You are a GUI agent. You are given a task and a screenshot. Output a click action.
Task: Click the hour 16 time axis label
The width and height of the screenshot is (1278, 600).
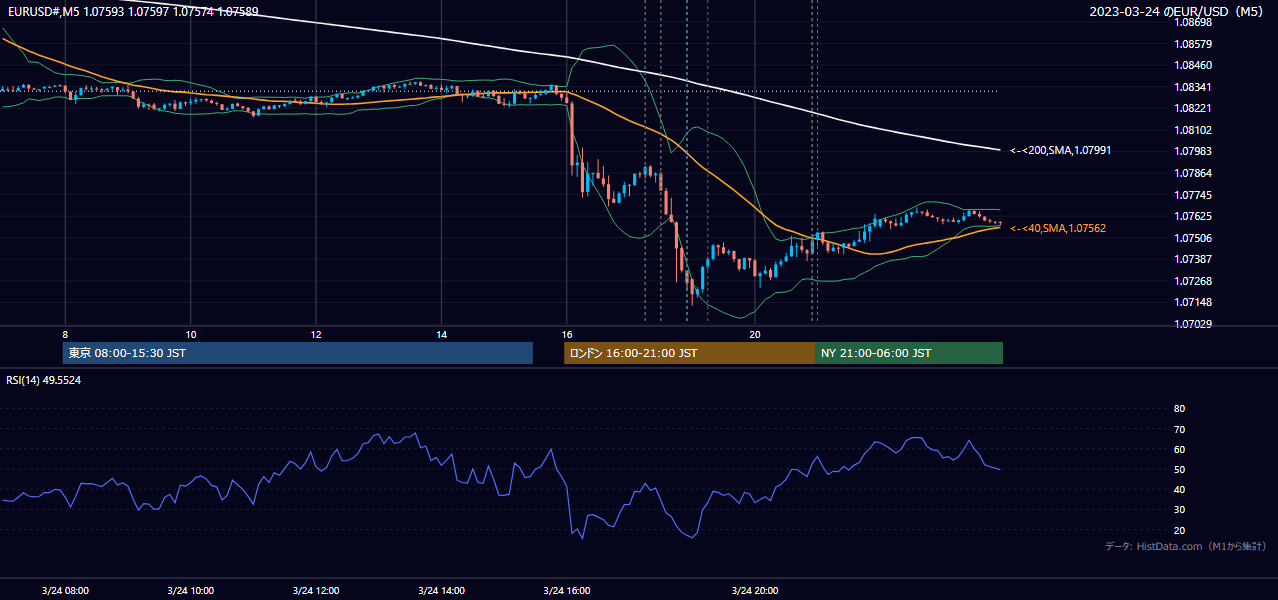point(567,334)
